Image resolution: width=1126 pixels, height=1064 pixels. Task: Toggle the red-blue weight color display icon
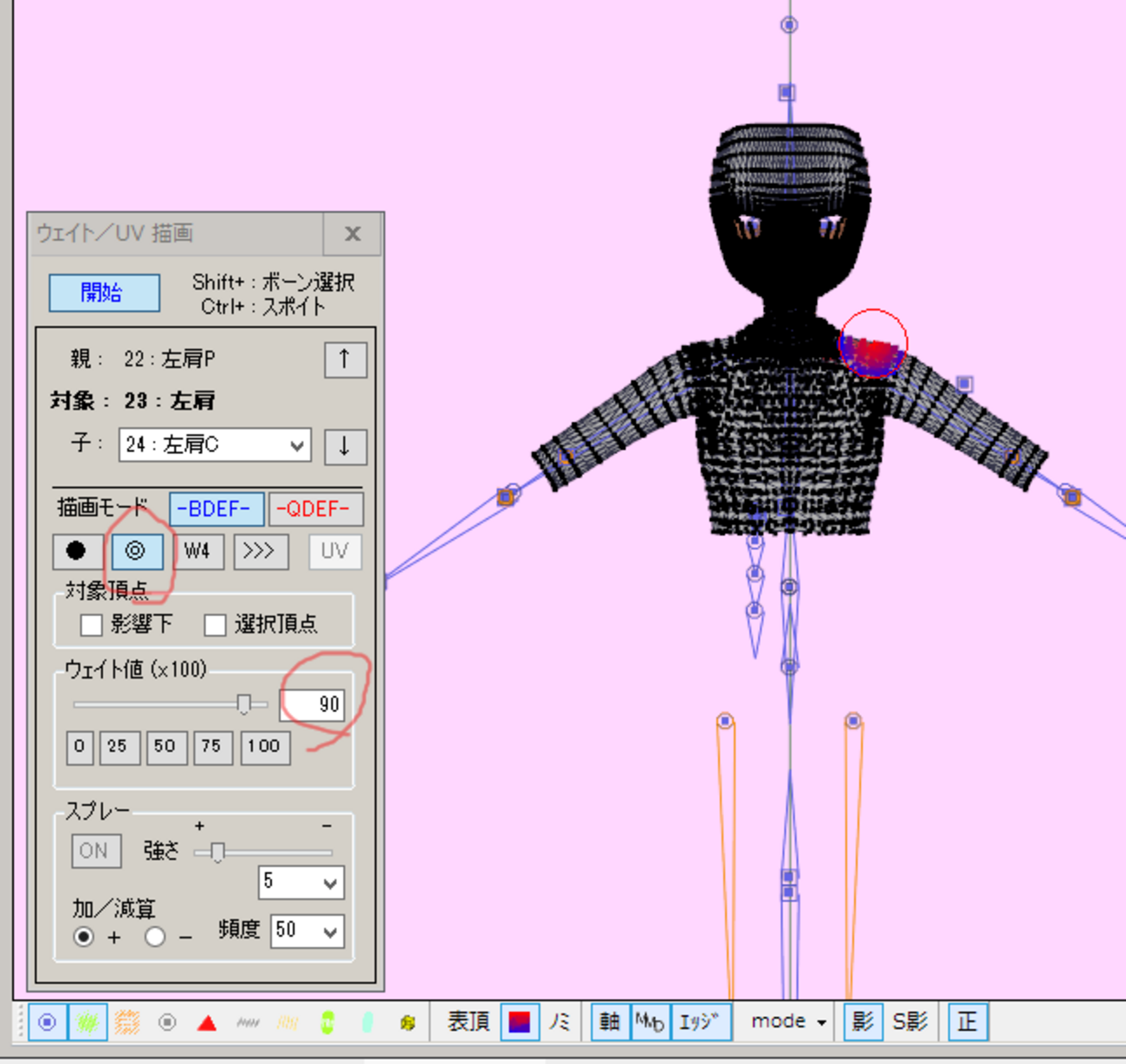click(x=520, y=1022)
